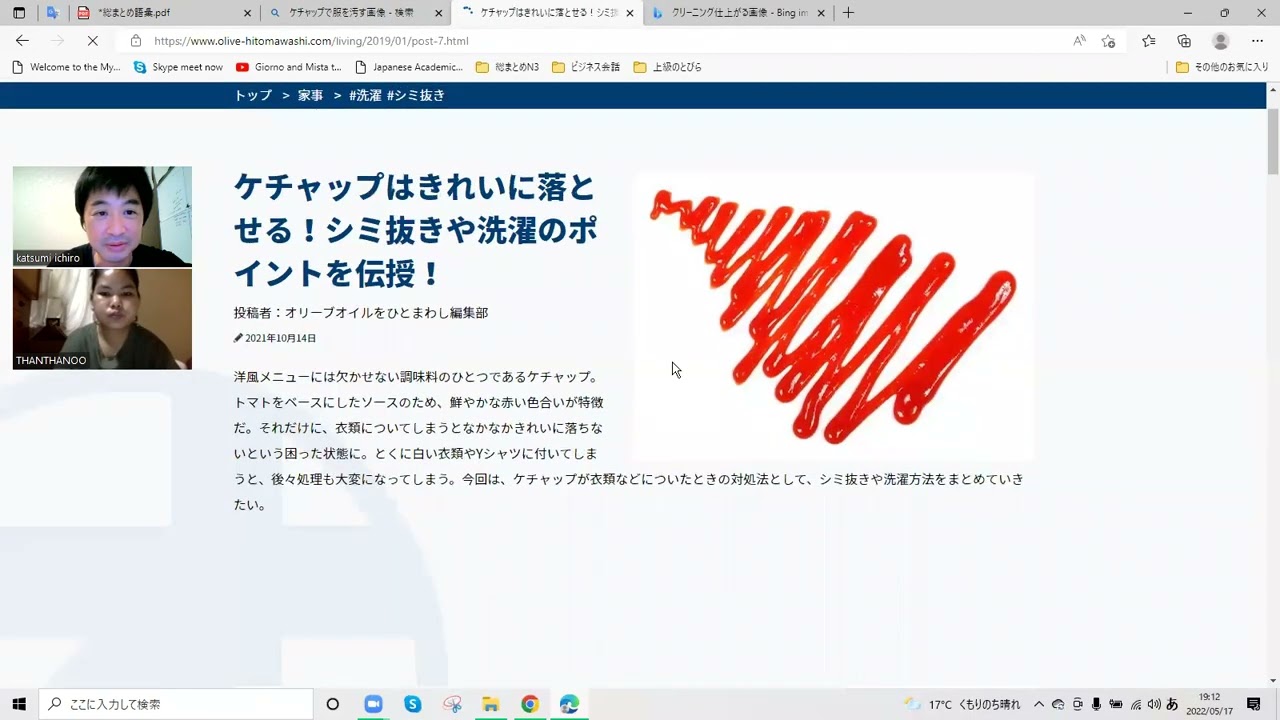Viewport: 1280px width, 720px height.
Task: Open Google Chrome from the taskbar
Action: point(530,704)
